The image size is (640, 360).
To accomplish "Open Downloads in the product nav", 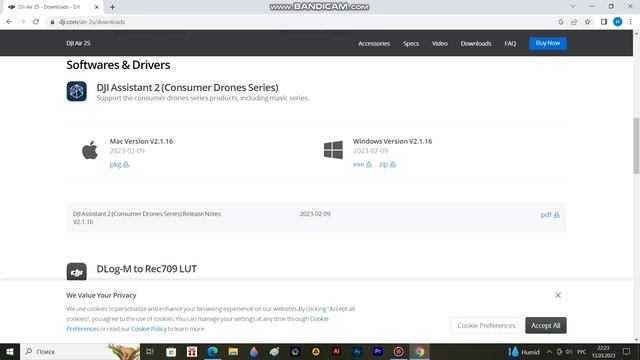I will (x=476, y=43).
